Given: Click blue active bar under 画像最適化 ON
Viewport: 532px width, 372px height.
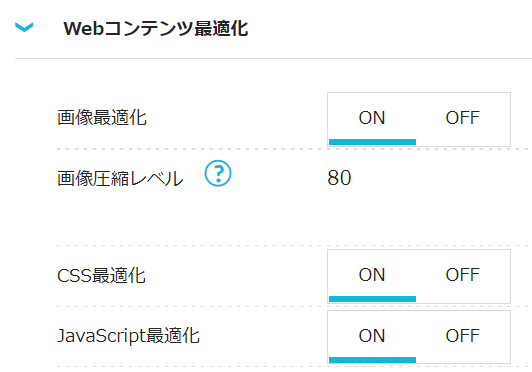Looking at the screenshot, I should (373, 142).
